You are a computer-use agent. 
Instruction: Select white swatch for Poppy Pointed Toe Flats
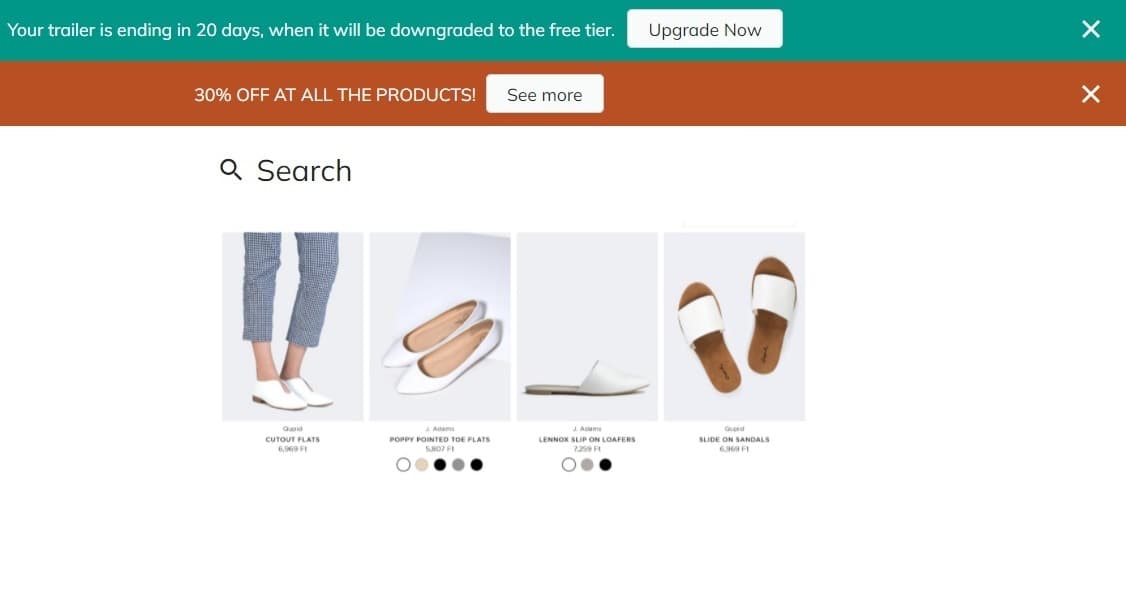pos(403,465)
